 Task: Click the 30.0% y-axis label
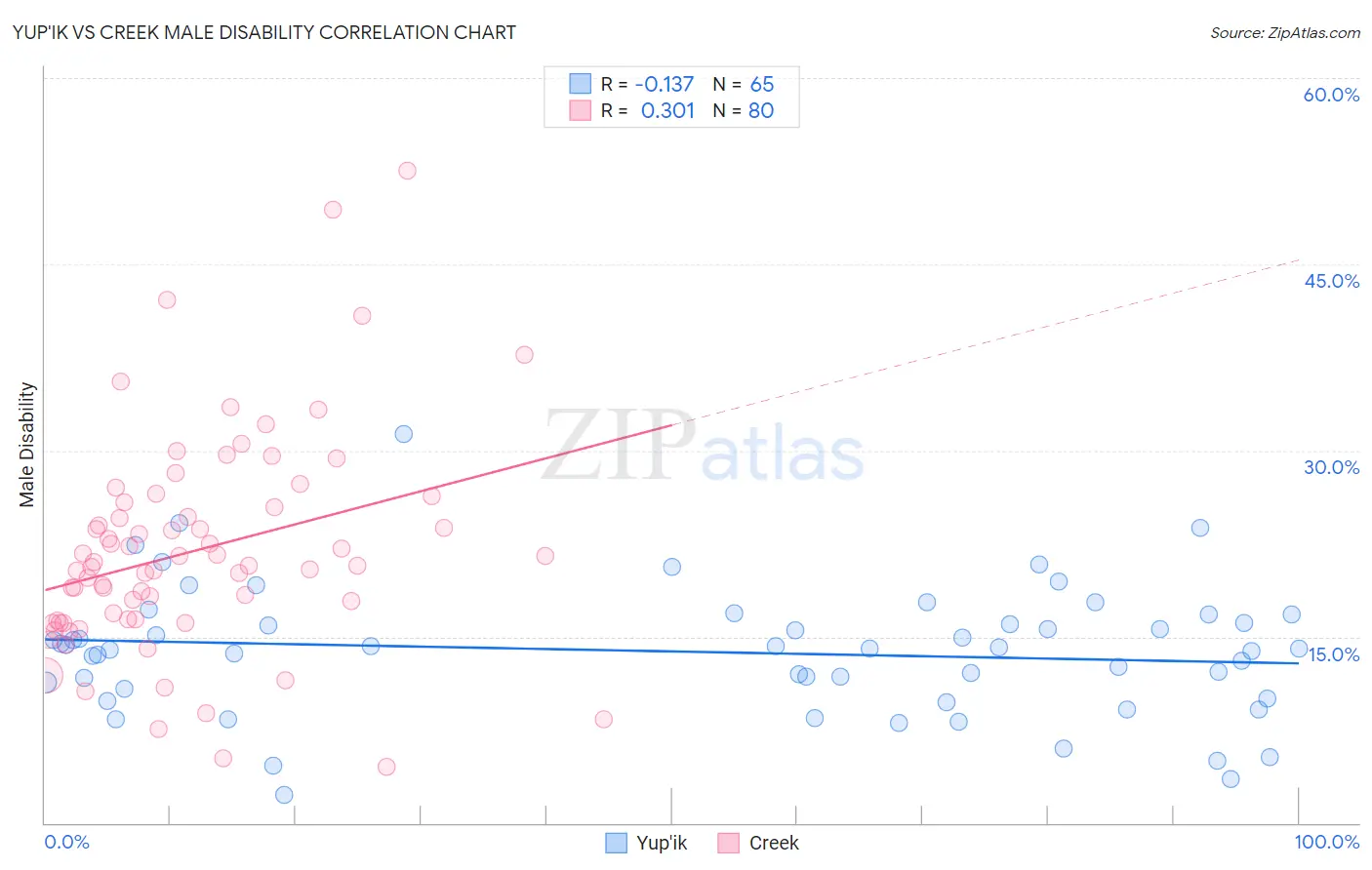point(1331,467)
